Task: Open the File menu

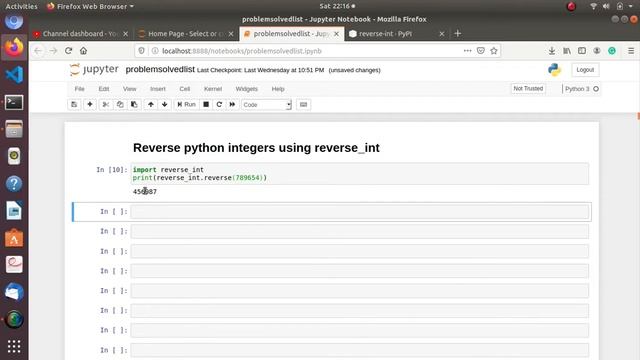Action: tap(80, 89)
